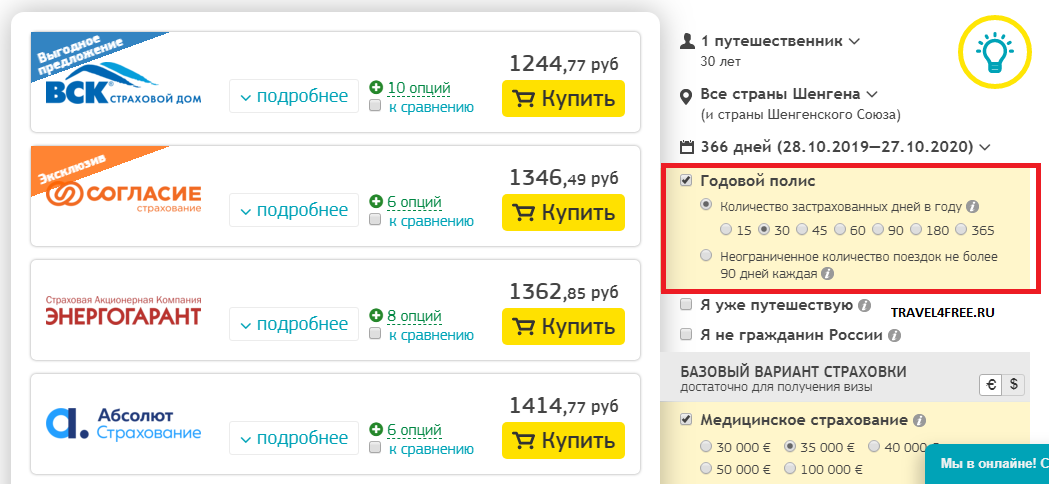Enable the Я не гражданин России checkbox
The height and width of the screenshot is (484, 1049).
(x=686, y=335)
